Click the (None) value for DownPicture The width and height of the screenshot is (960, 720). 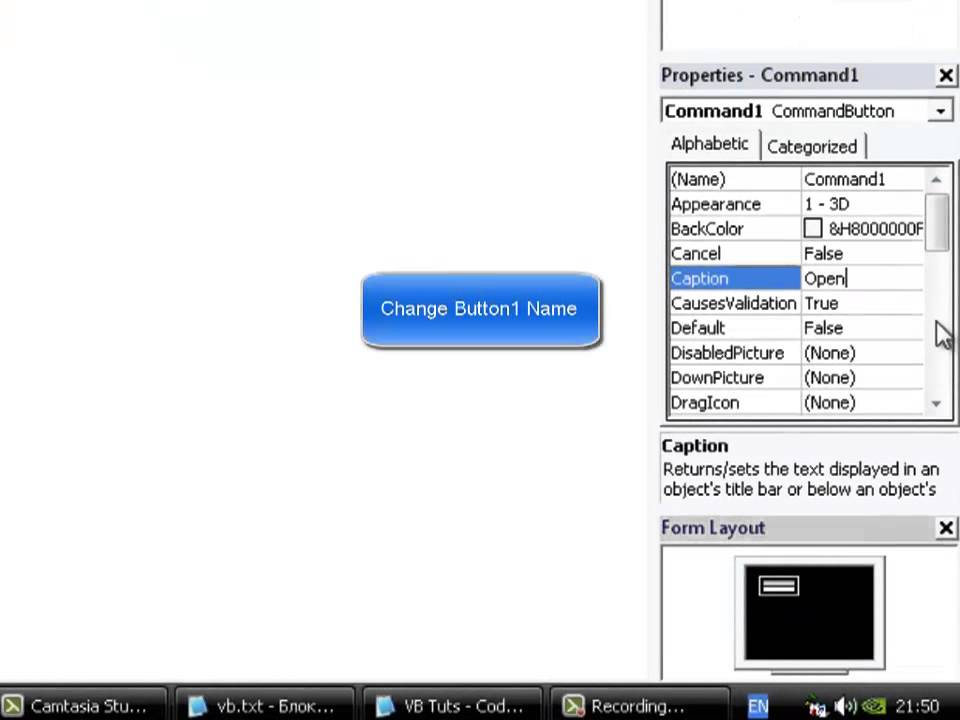tap(861, 378)
